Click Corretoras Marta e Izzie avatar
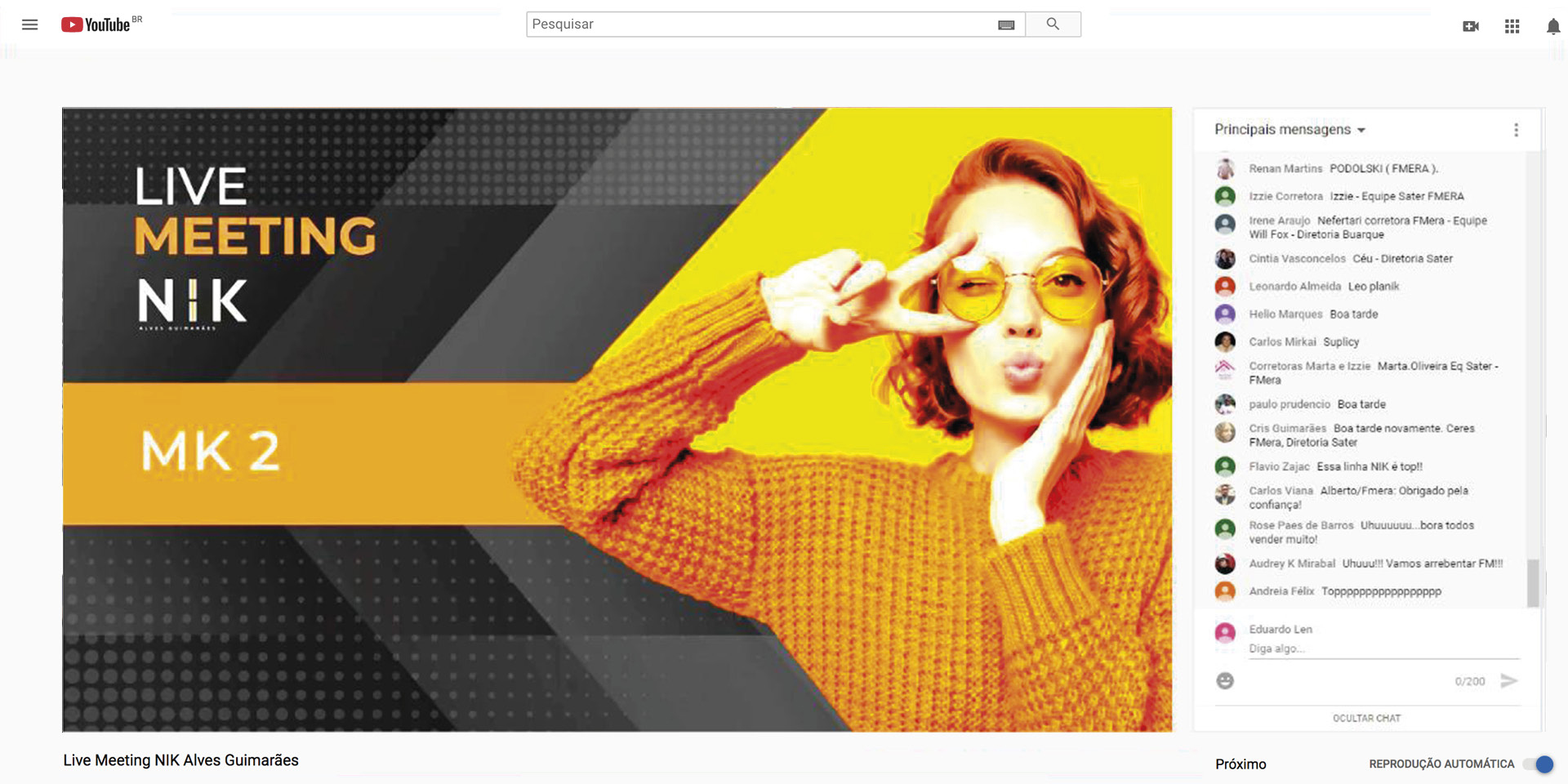Image resolution: width=1568 pixels, height=784 pixels. (1225, 369)
